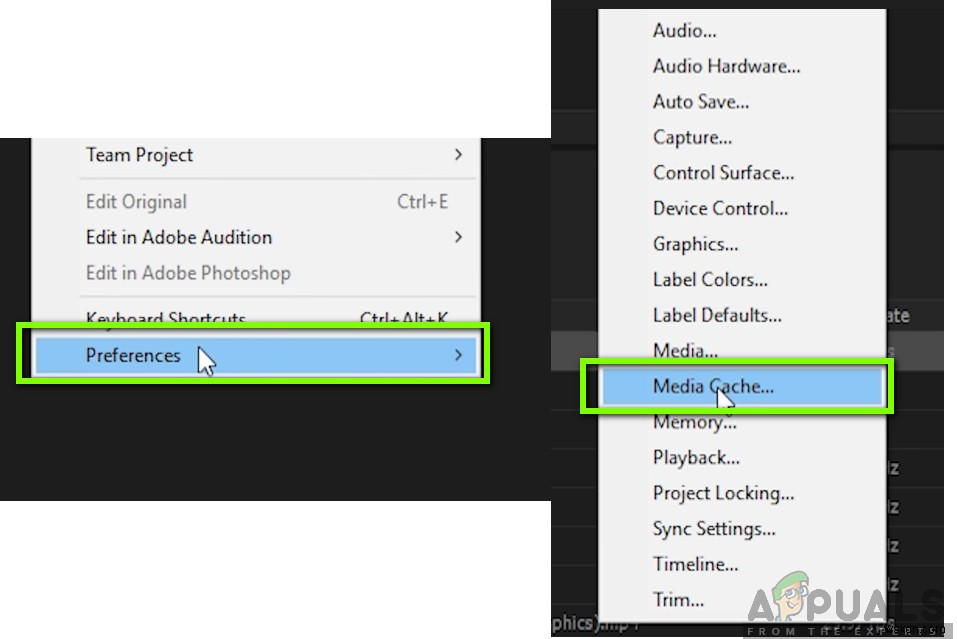Expand the Edit in Adobe Audition arrow
957x639 pixels.
(x=458, y=237)
